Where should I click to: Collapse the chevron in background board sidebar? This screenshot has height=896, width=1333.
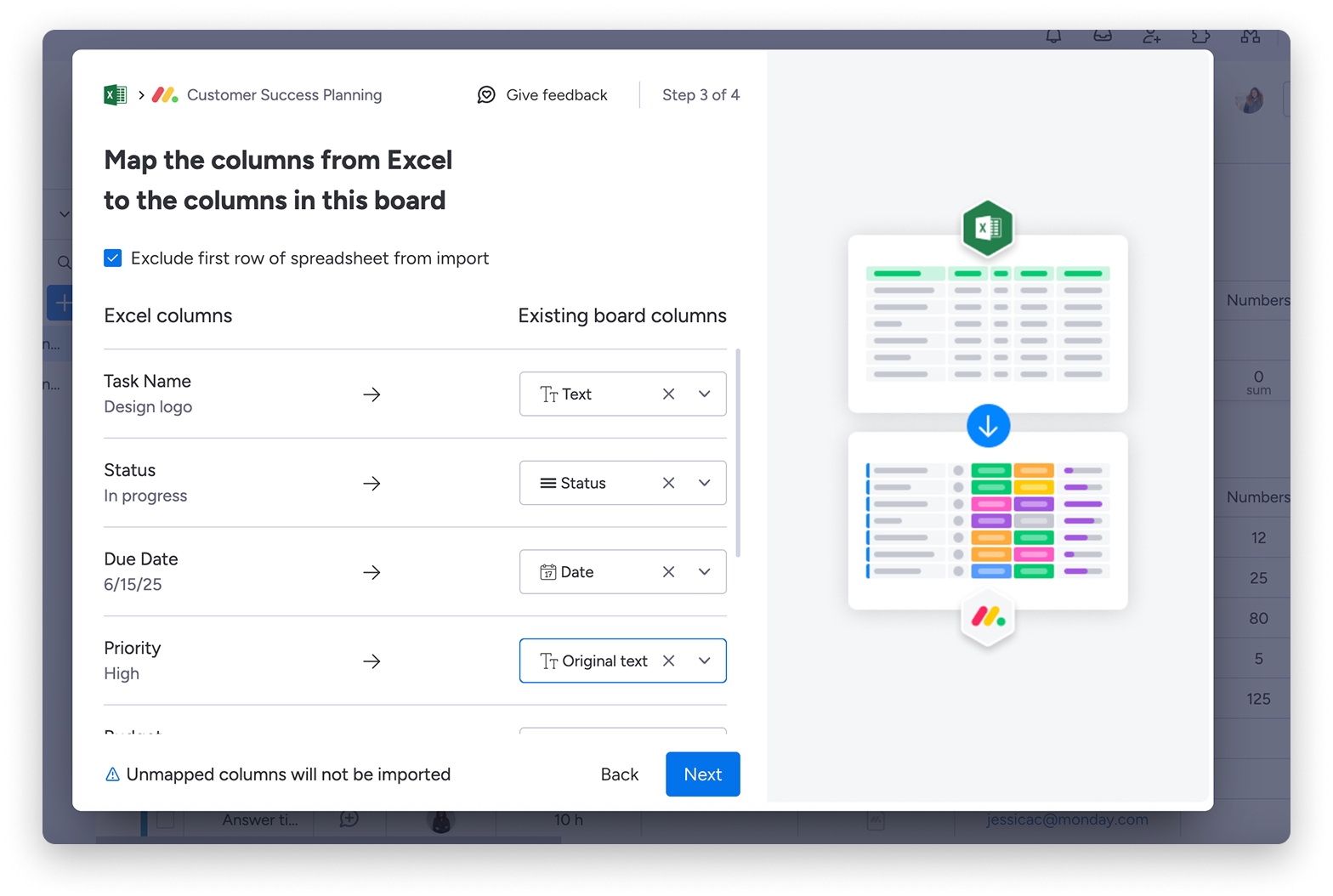point(65,214)
